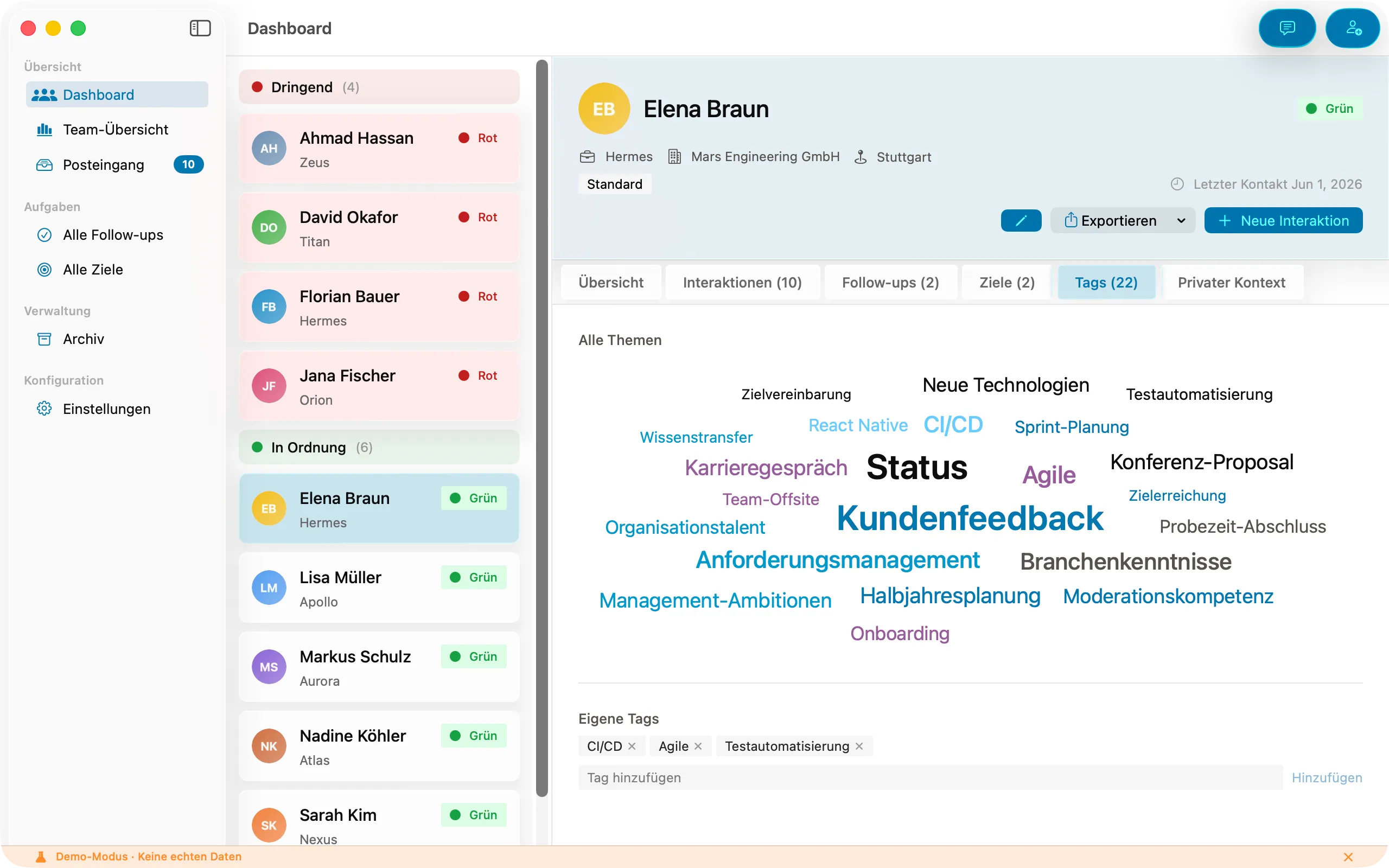Focus the Tag hinzufügen input field

click(930, 777)
